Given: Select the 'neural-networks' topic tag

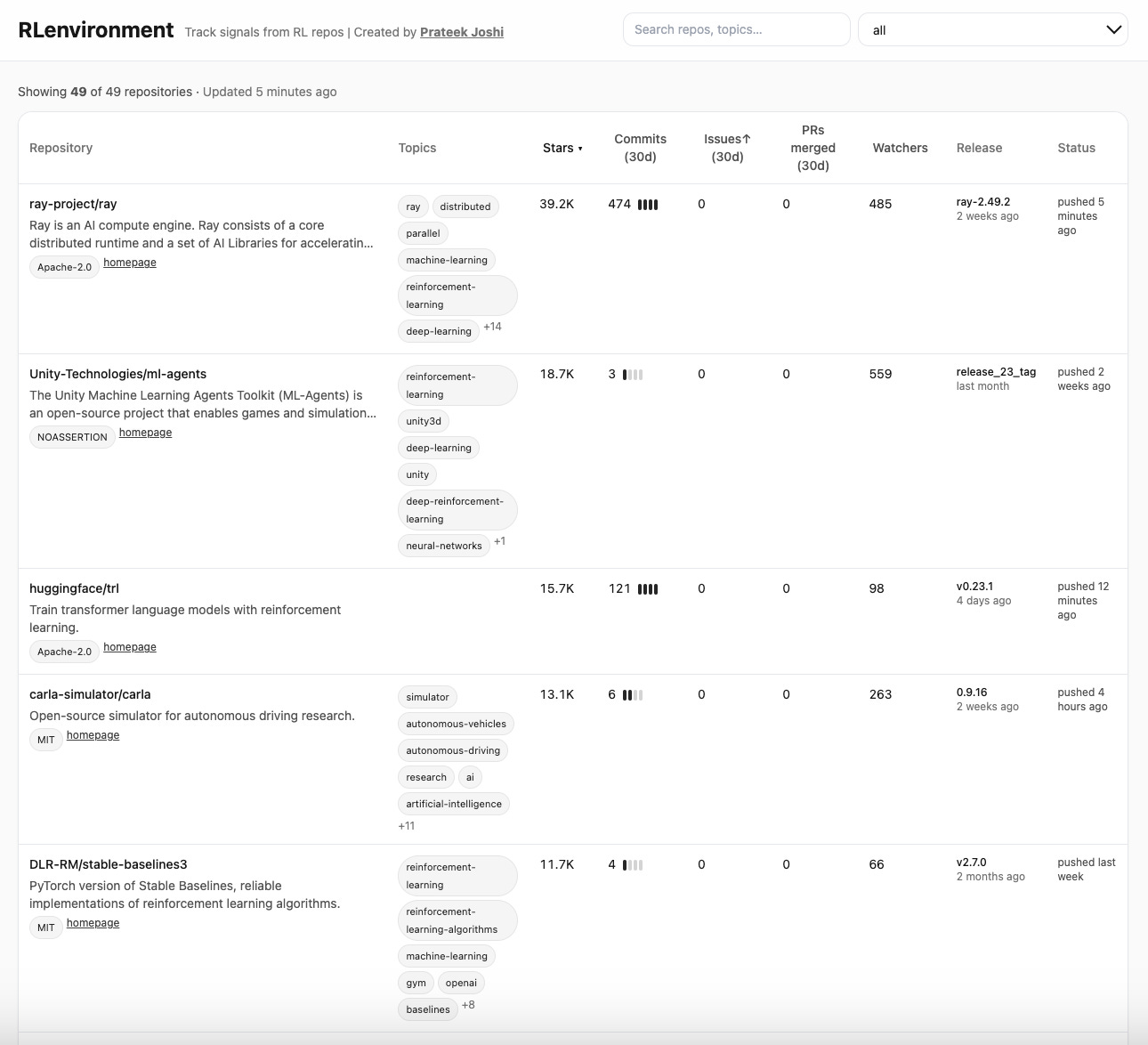Looking at the screenshot, I should (444, 546).
